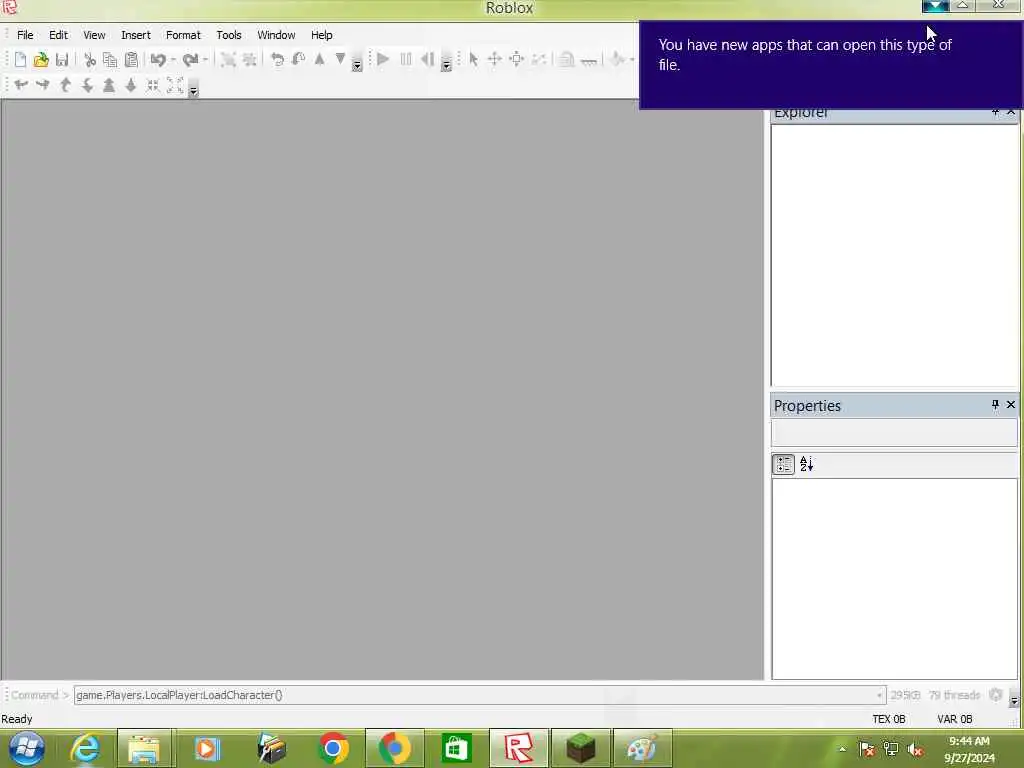This screenshot has height=768, width=1024.
Task: Click the zoom extents icon
Action: (x=174, y=85)
